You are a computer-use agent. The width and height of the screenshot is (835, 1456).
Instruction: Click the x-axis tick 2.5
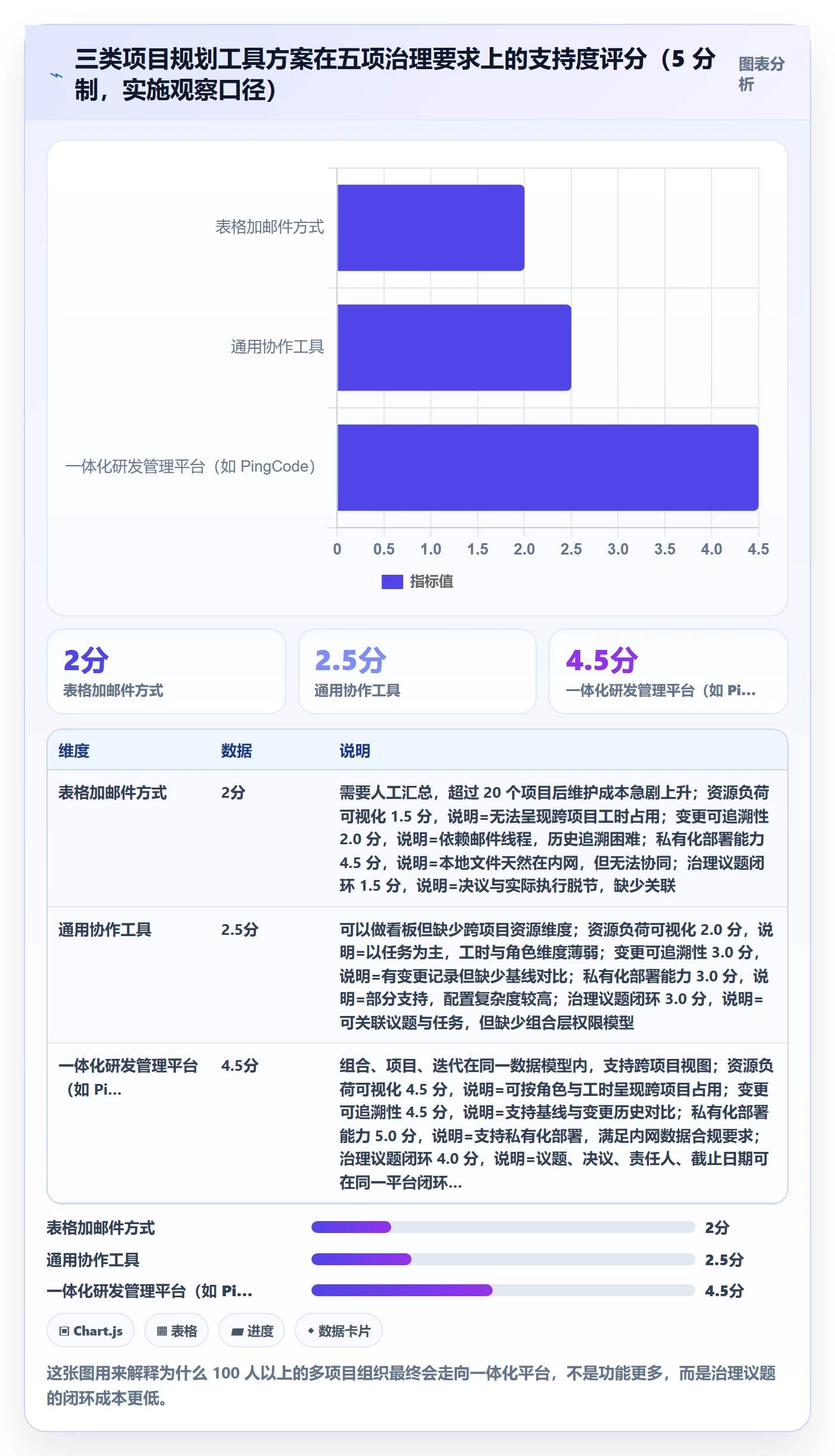[x=571, y=549]
